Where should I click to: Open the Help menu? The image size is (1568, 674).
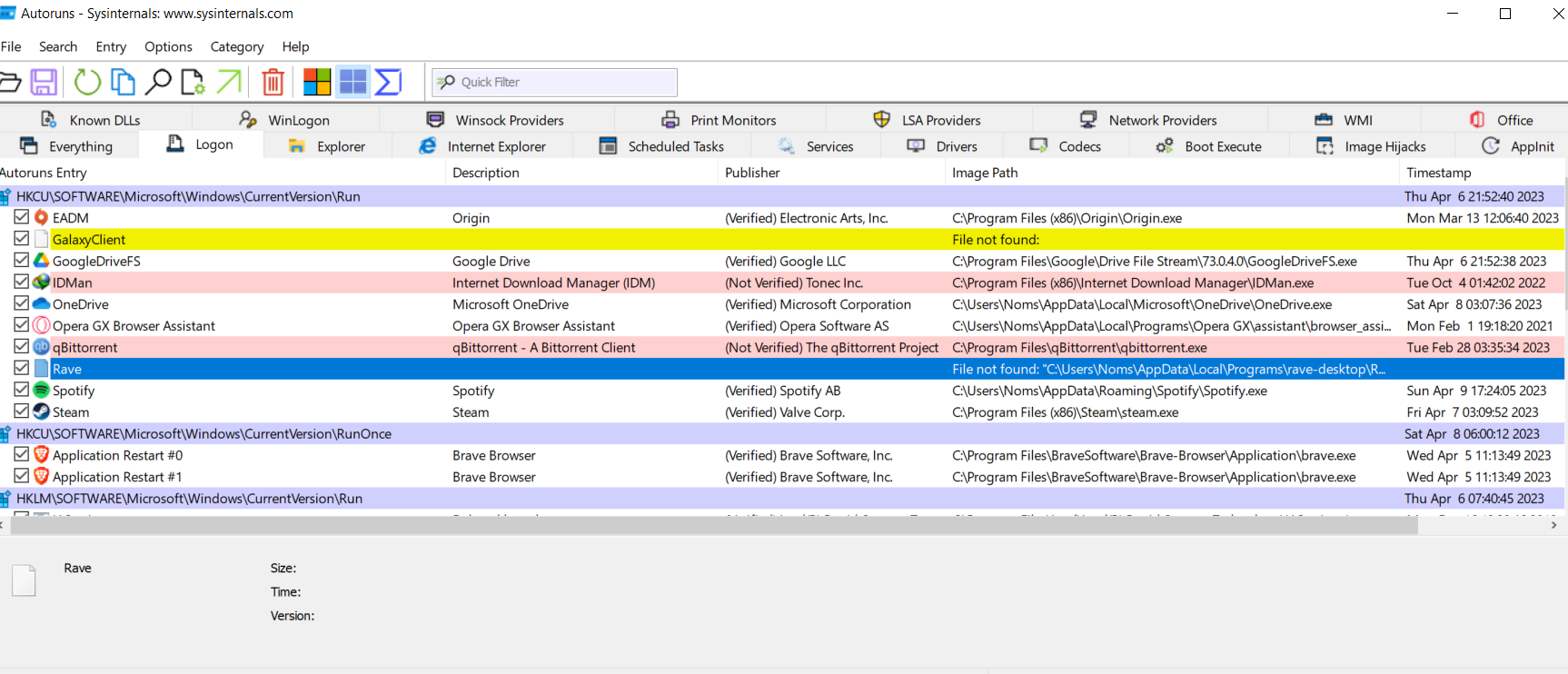click(x=295, y=46)
